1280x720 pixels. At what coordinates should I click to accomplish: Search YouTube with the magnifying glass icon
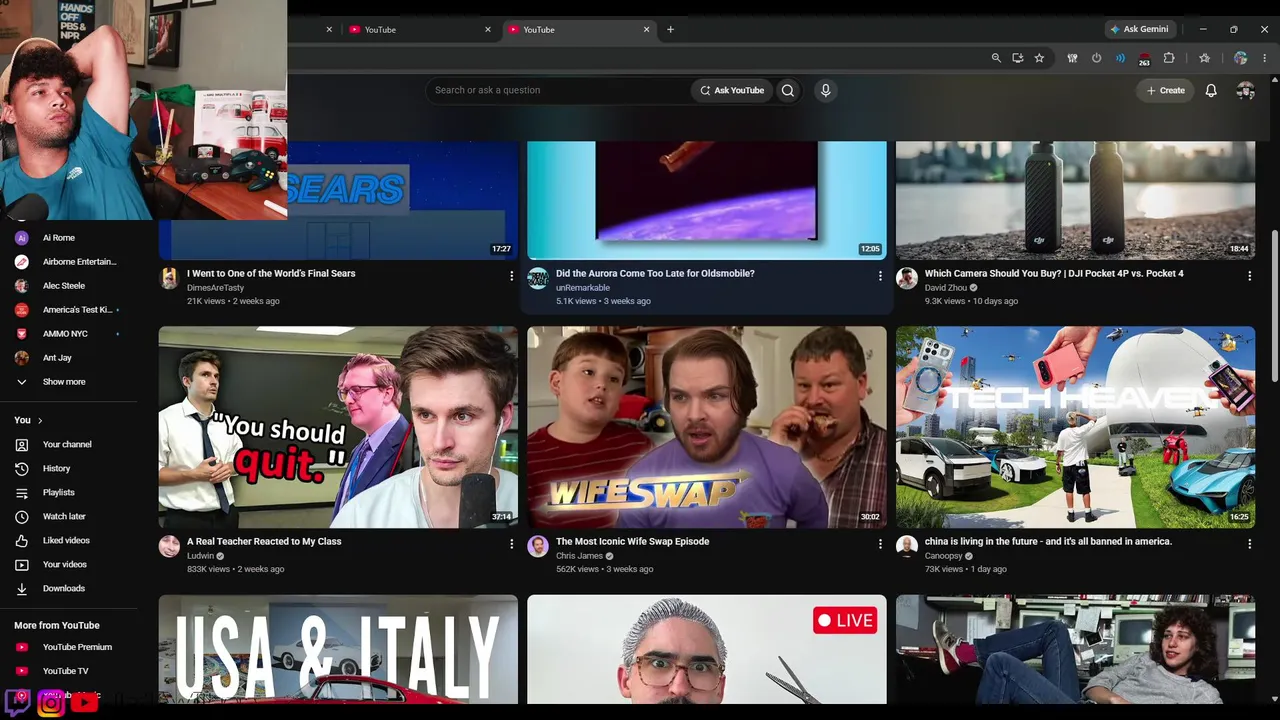click(x=788, y=90)
